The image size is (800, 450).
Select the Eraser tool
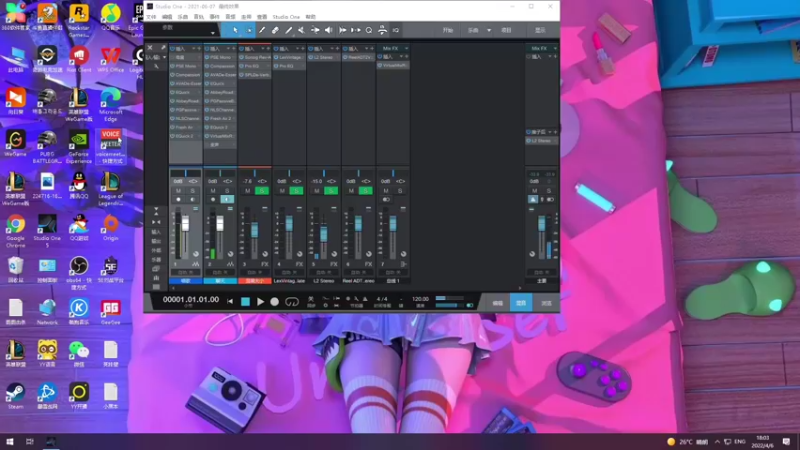coord(275,30)
